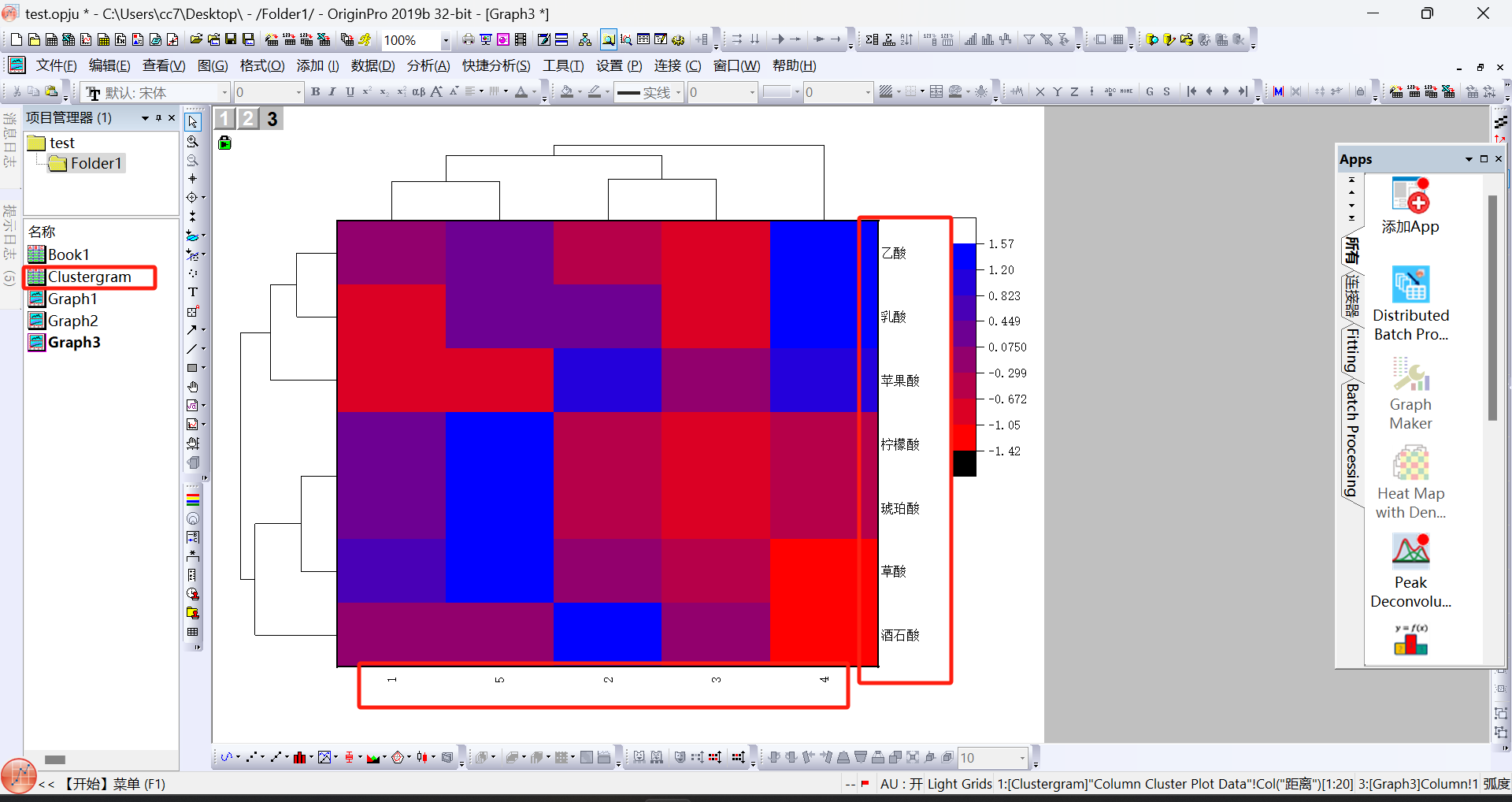Open the 格式(O) menu
The height and width of the screenshot is (802, 1512).
(261, 65)
